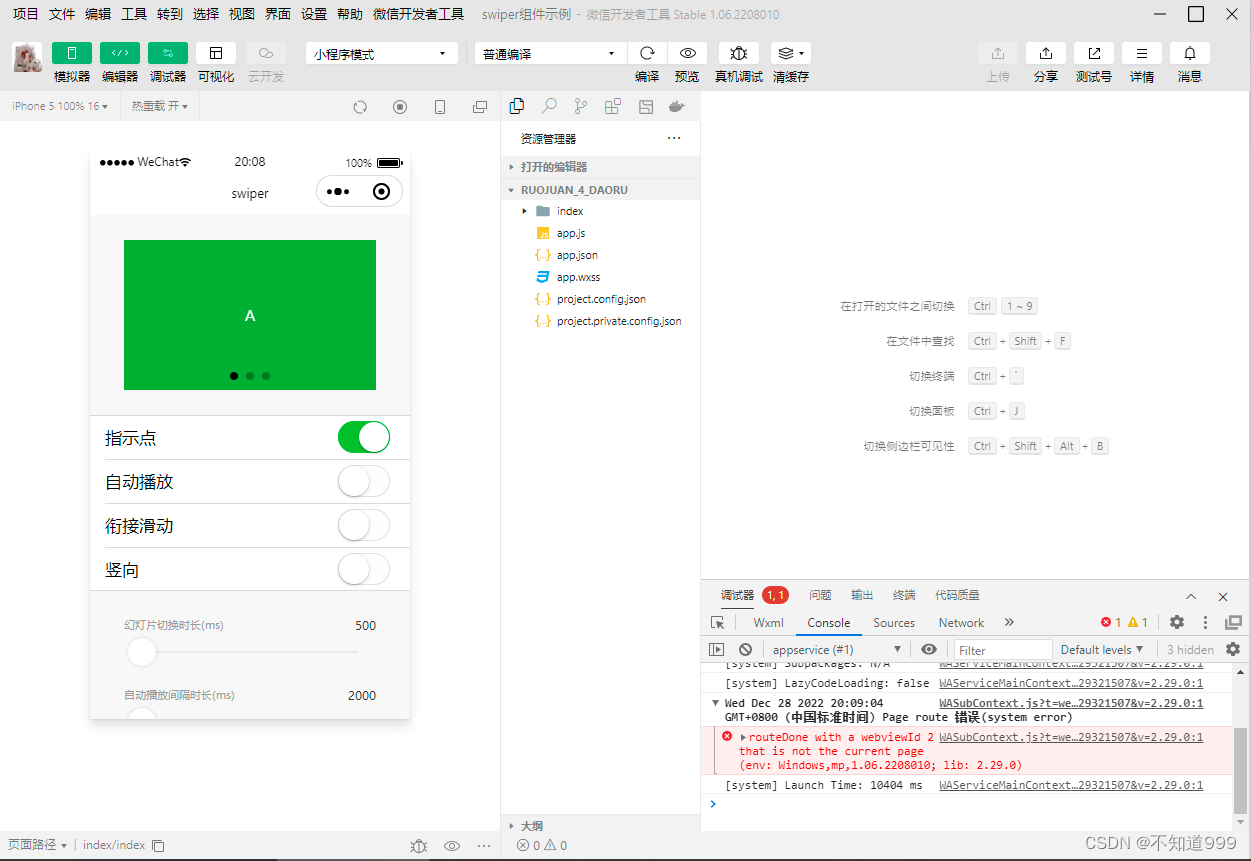Open the Search magnifier in sidebar

(x=549, y=106)
